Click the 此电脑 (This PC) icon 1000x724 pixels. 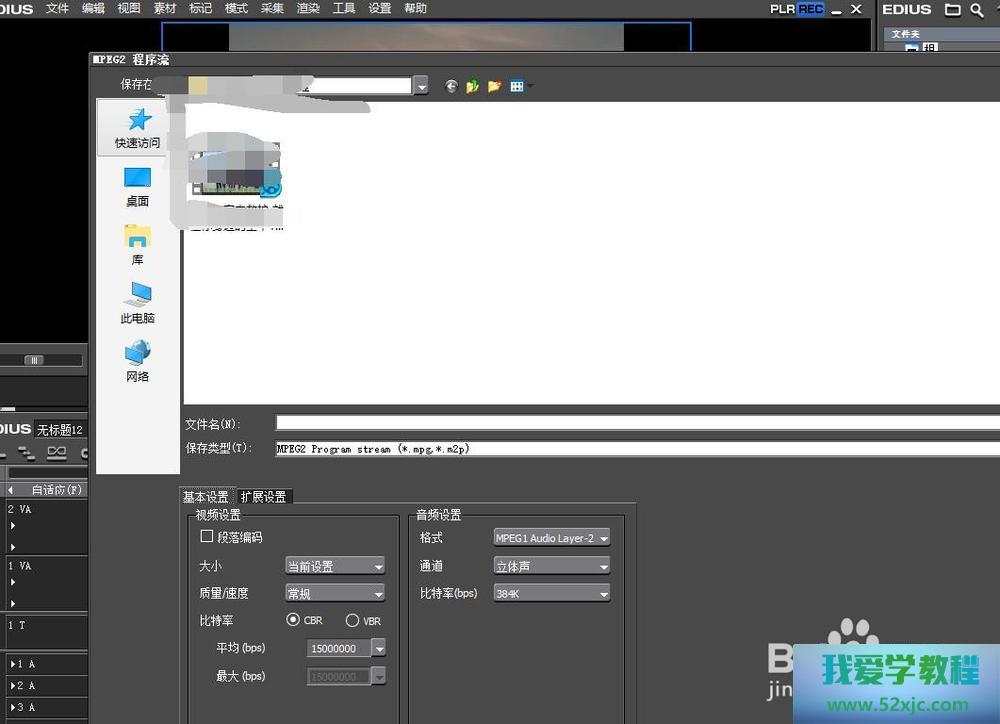click(x=137, y=295)
